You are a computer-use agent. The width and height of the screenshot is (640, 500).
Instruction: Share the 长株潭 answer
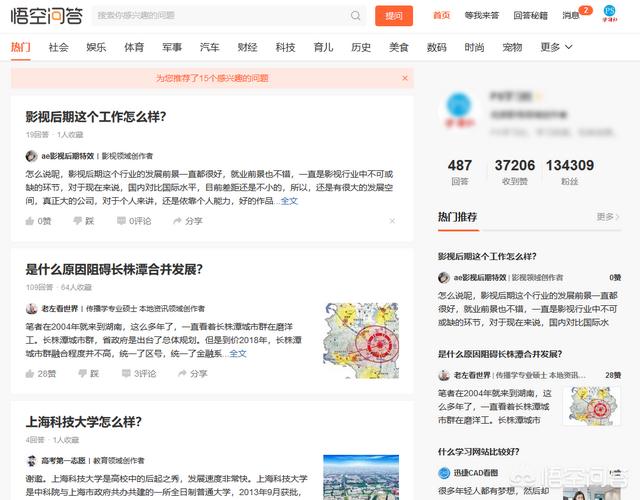tap(193, 373)
